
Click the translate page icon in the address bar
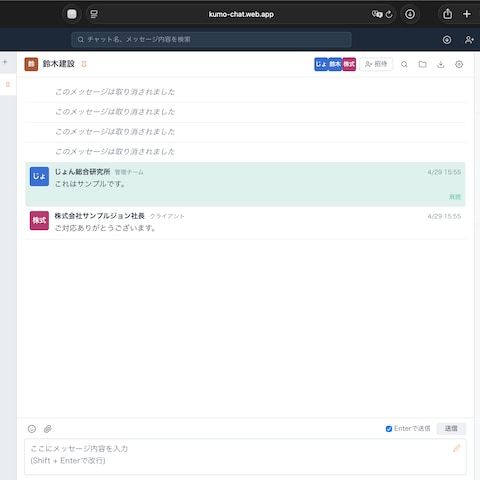(x=377, y=14)
